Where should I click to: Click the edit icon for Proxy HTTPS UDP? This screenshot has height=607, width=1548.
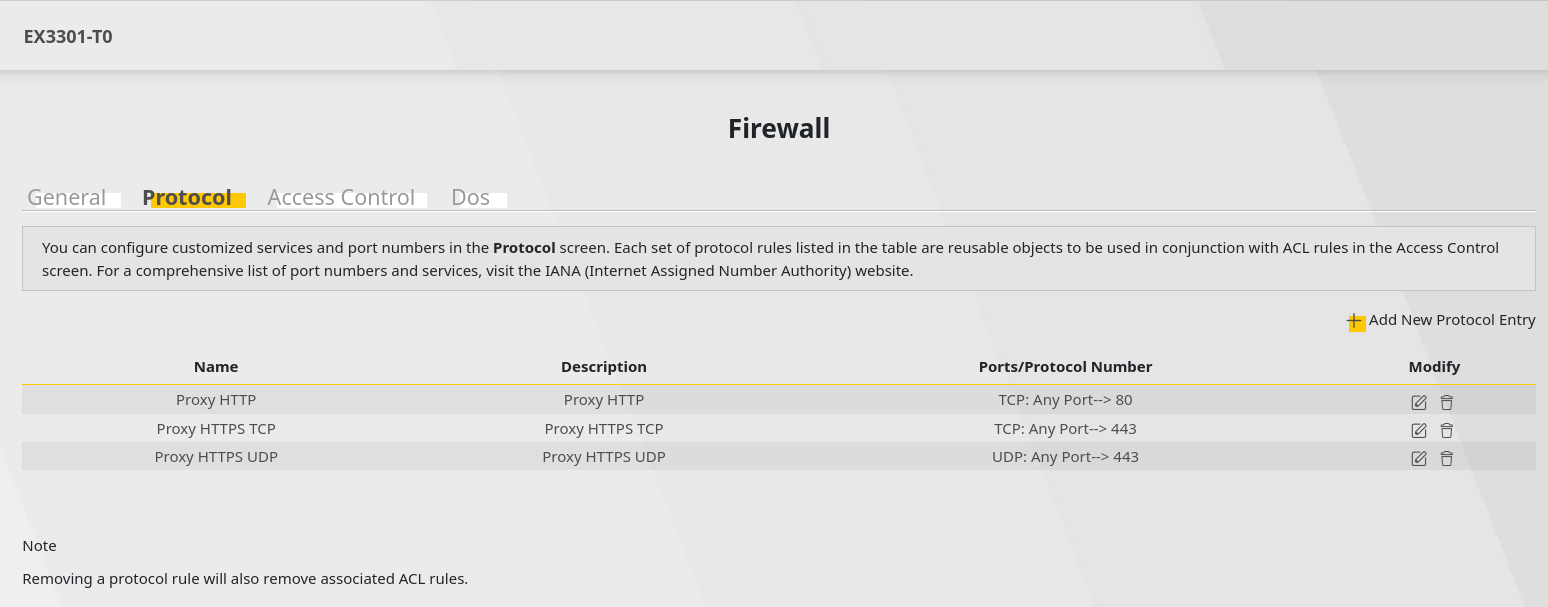click(1419, 458)
